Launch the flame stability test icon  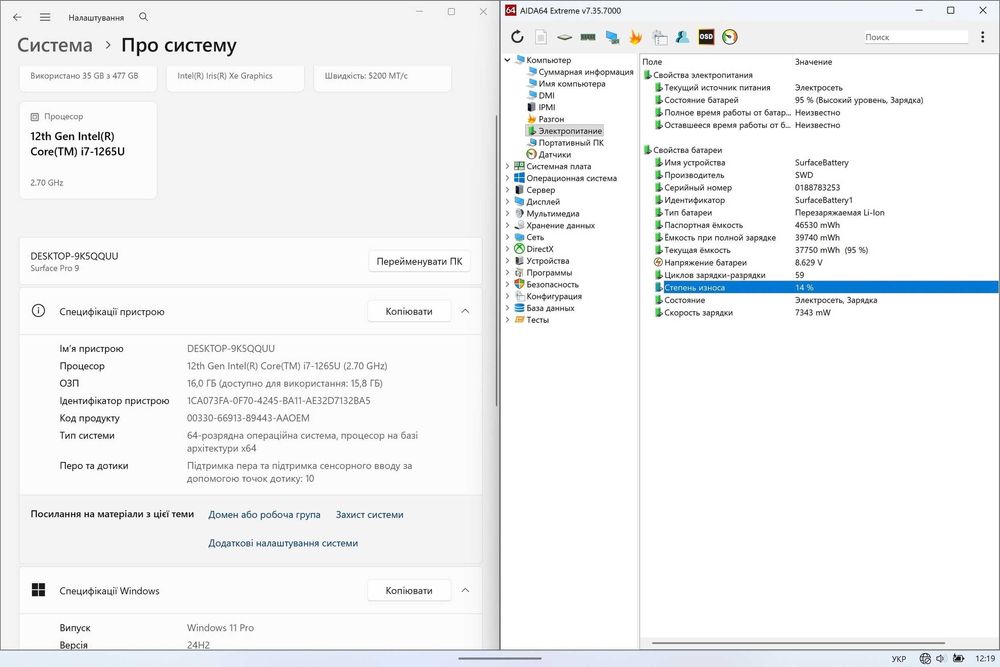pos(635,37)
